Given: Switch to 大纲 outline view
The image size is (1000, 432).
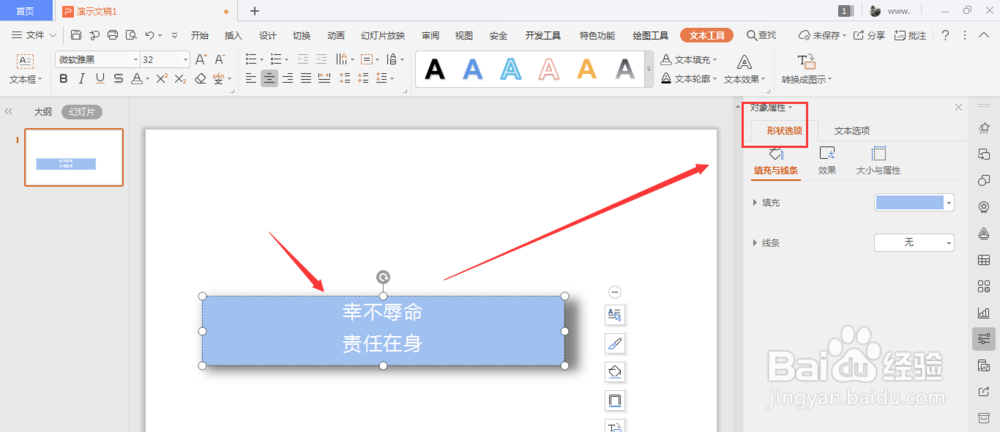Looking at the screenshot, I should click(x=43, y=112).
